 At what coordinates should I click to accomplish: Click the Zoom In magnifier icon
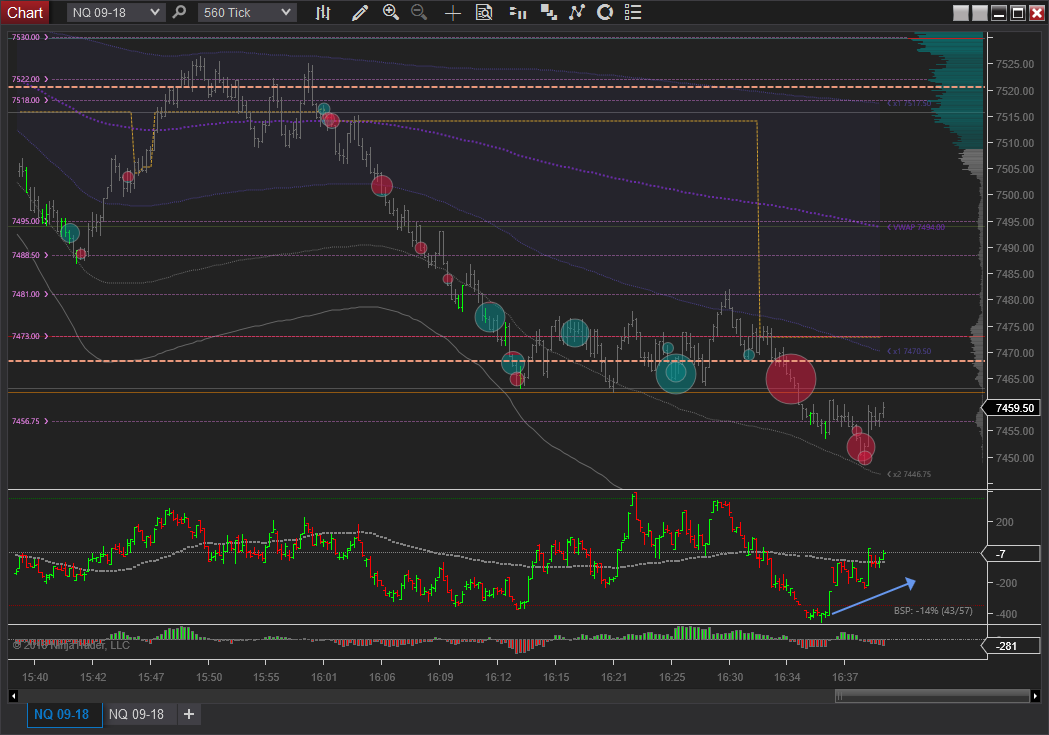point(391,12)
